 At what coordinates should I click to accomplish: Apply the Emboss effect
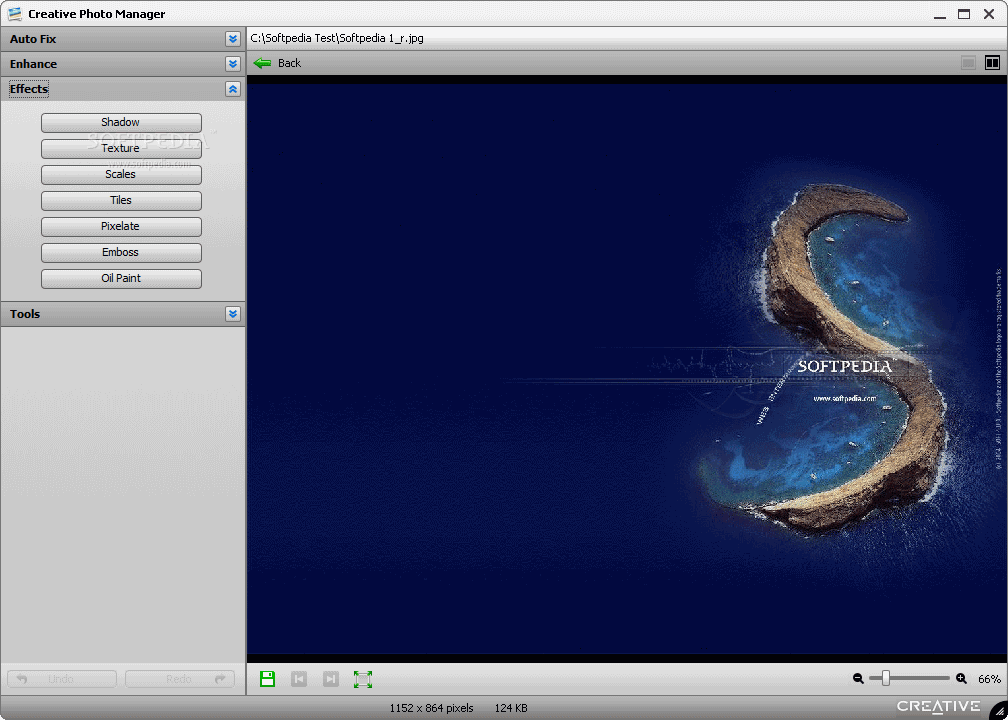pyautogui.click(x=121, y=253)
